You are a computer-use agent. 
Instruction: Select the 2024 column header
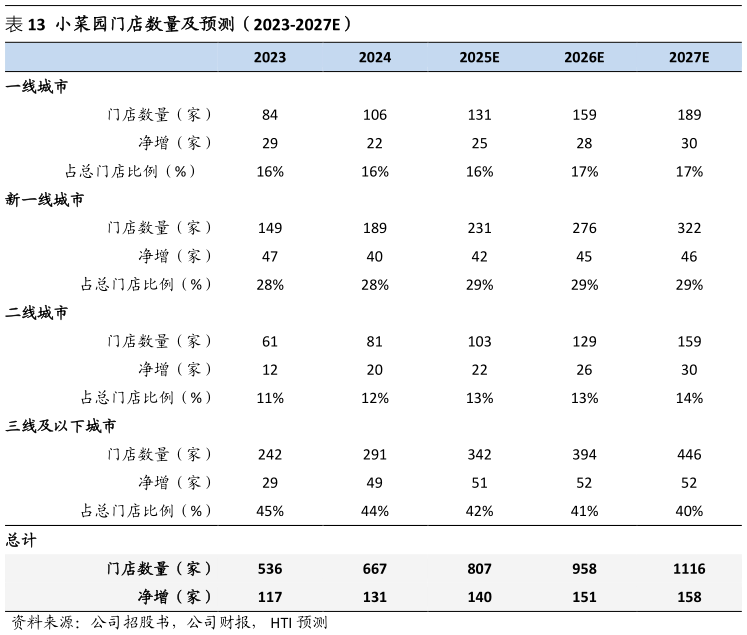pyautogui.click(x=374, y=58)
